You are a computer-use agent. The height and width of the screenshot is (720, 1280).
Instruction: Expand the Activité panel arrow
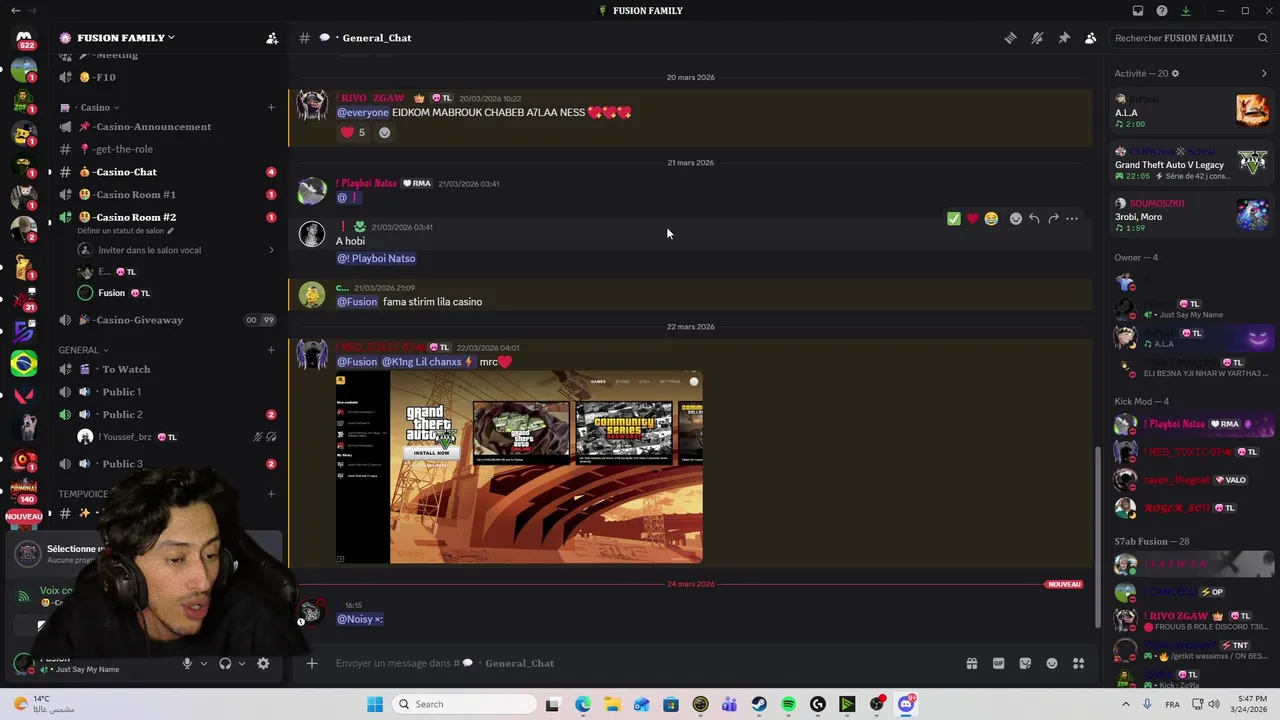click(1264, 73)
